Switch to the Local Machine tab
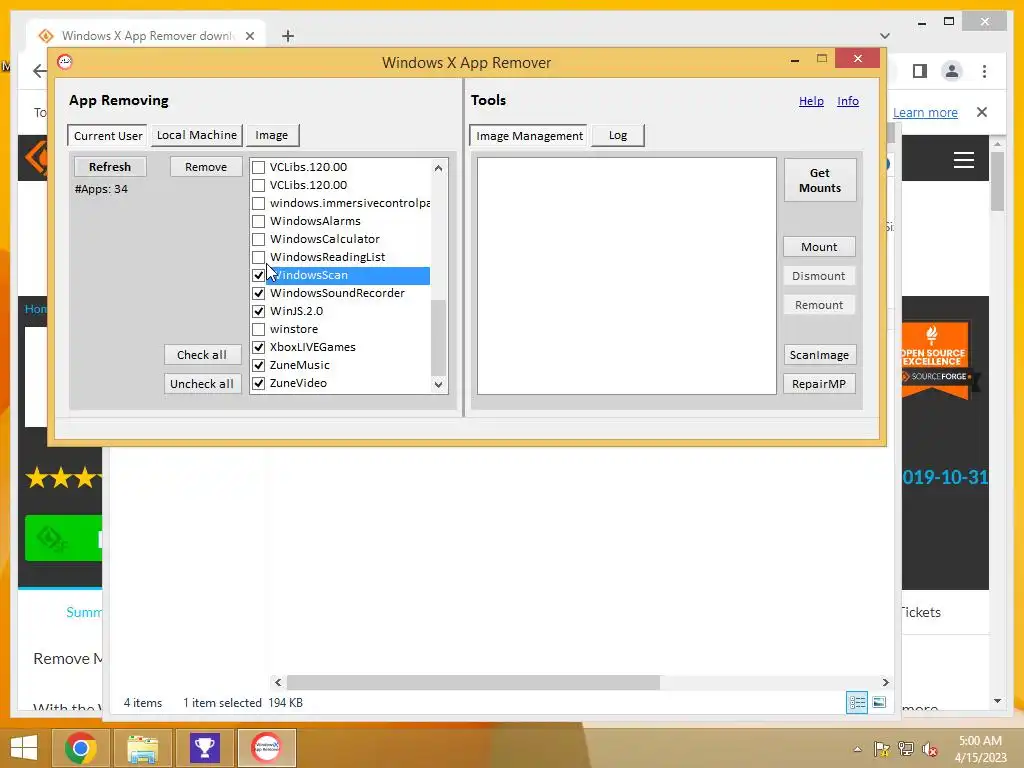This screenshot has width=1024, height=768. [x=197, y=135]
